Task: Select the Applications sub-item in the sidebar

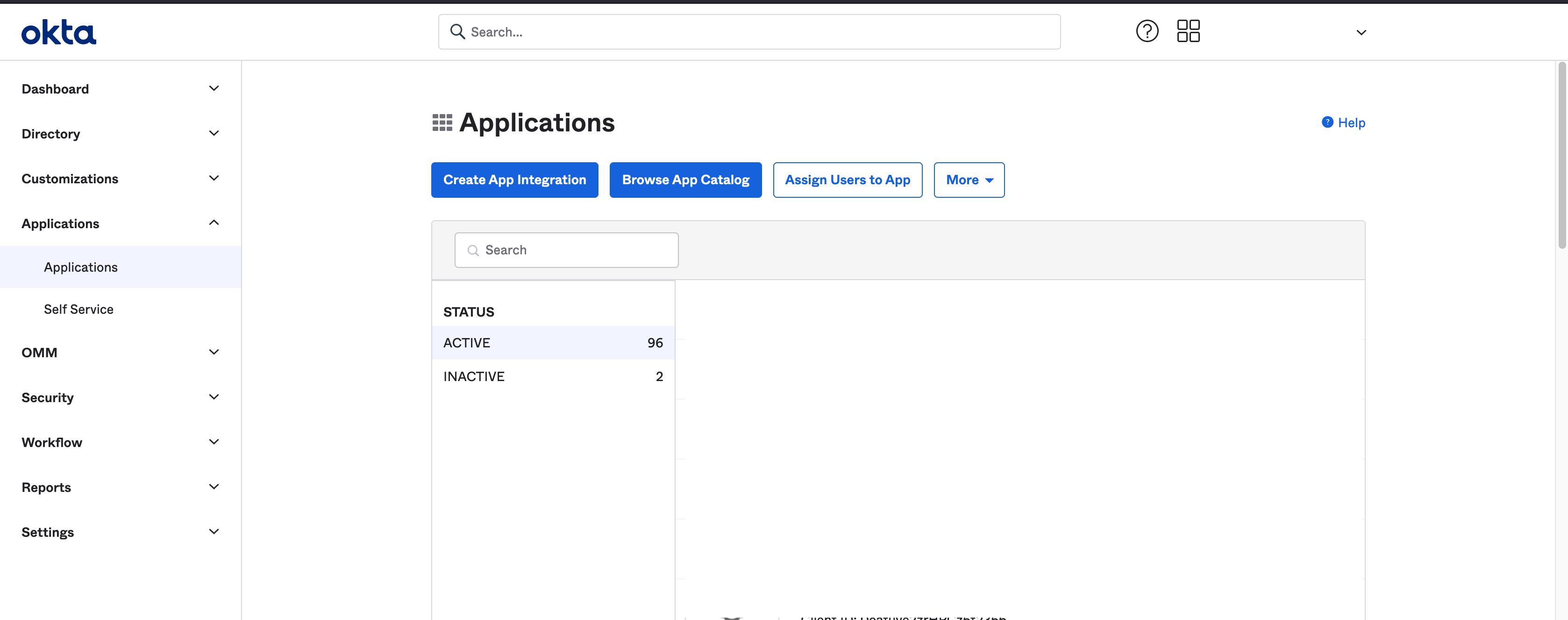Action: pos(80,267)
